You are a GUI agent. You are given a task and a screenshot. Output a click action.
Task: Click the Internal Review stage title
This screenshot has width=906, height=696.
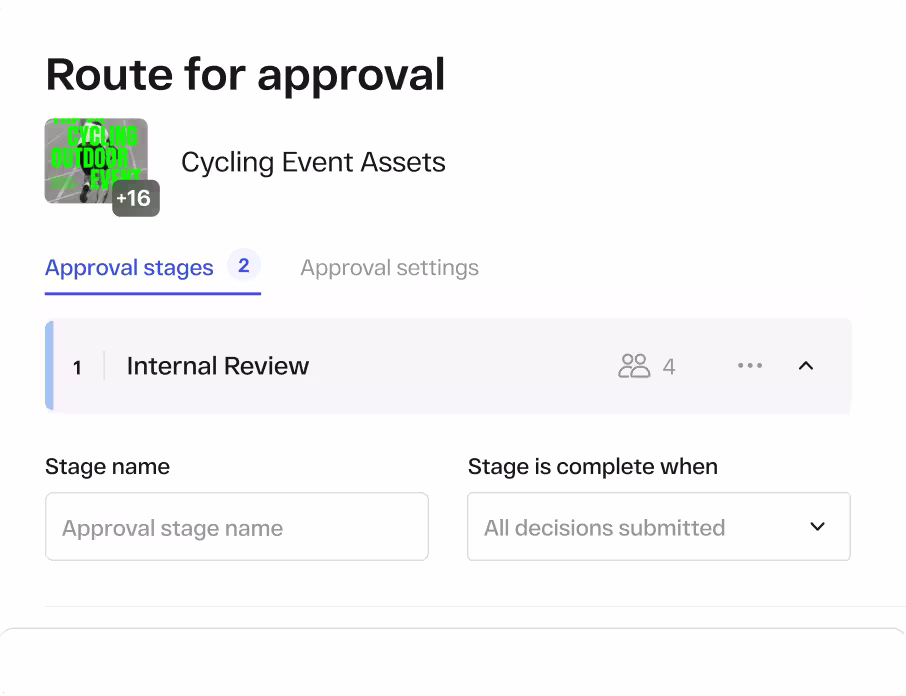tap(217, 366)
